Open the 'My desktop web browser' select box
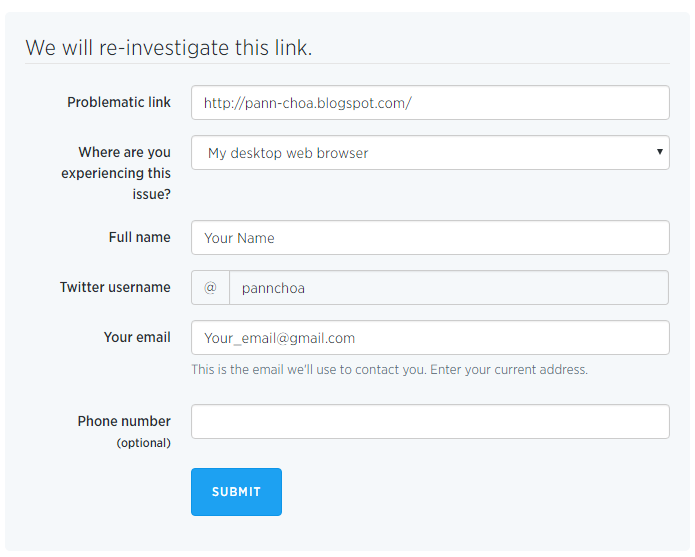The height and width of the screenshot is (557, 695). [x=430, y=153]
